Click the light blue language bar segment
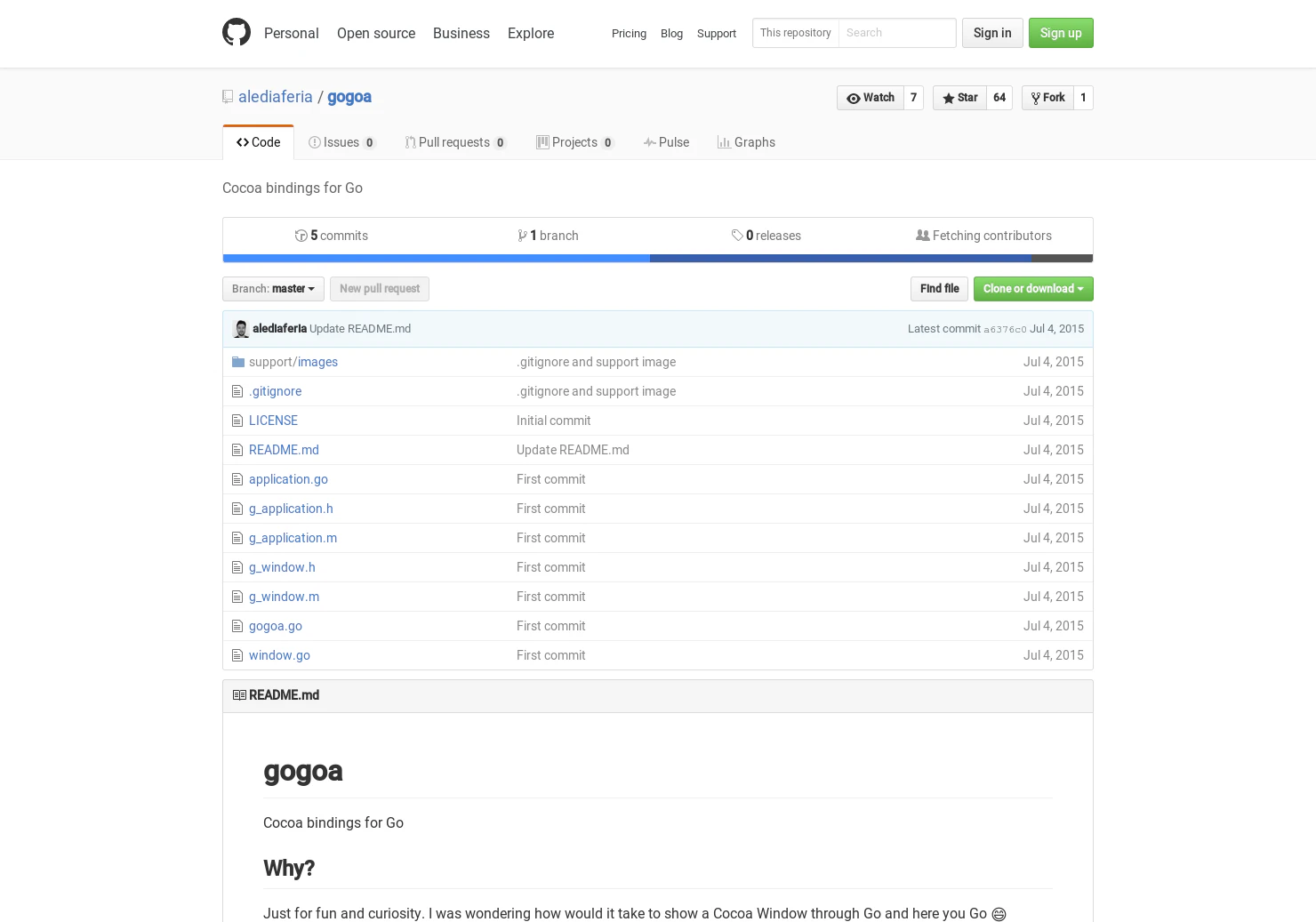The height and width of the screenshot is (922, 1316). (x=437, y=259)
